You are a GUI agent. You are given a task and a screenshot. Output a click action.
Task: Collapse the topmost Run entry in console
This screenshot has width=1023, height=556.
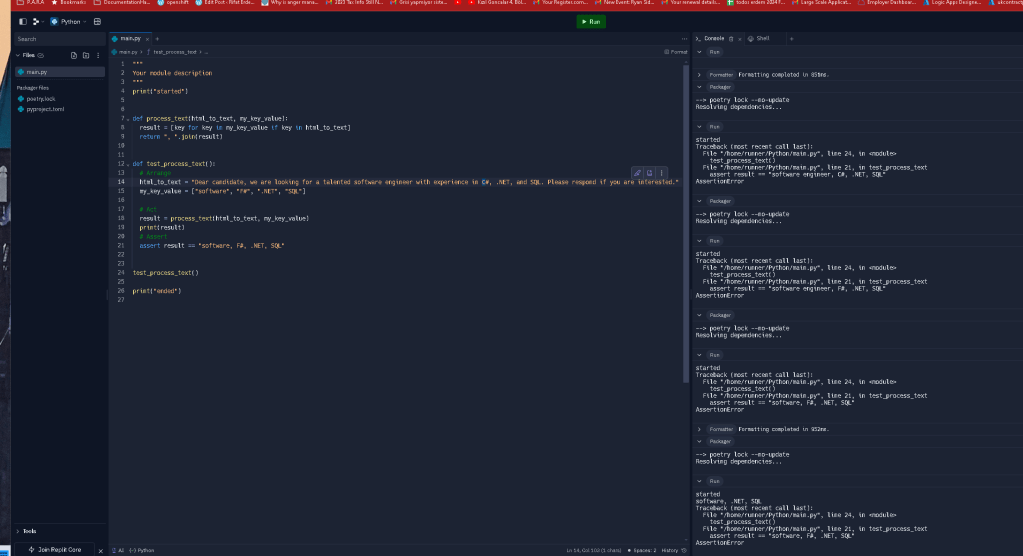699,52
